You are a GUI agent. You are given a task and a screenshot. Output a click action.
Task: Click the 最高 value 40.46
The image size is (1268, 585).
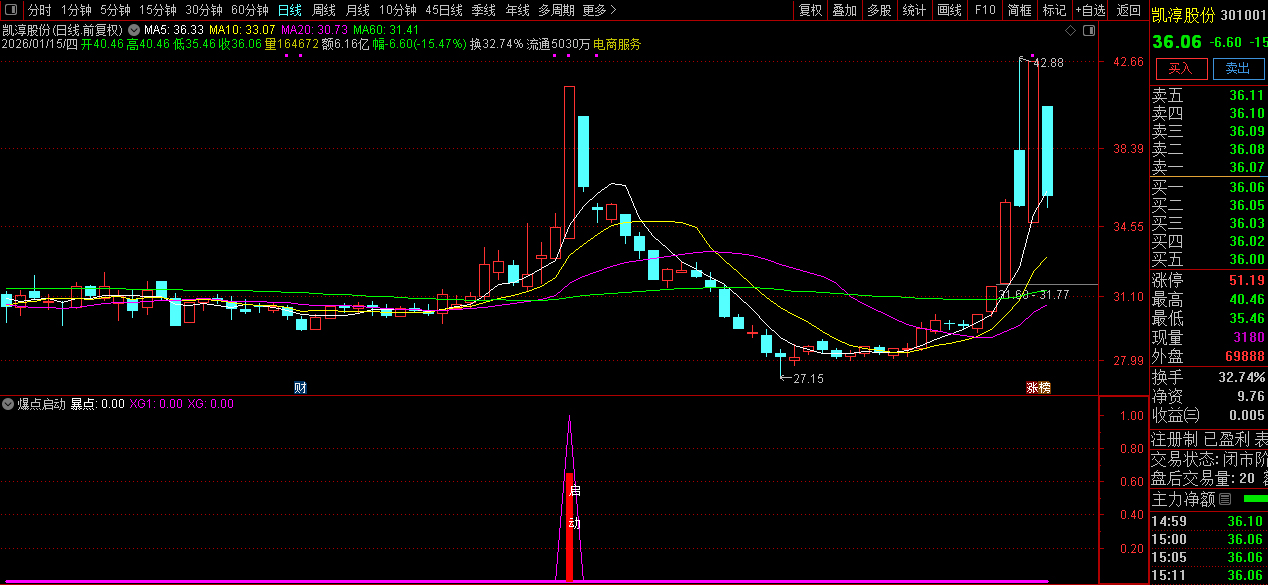point(1247,299)
